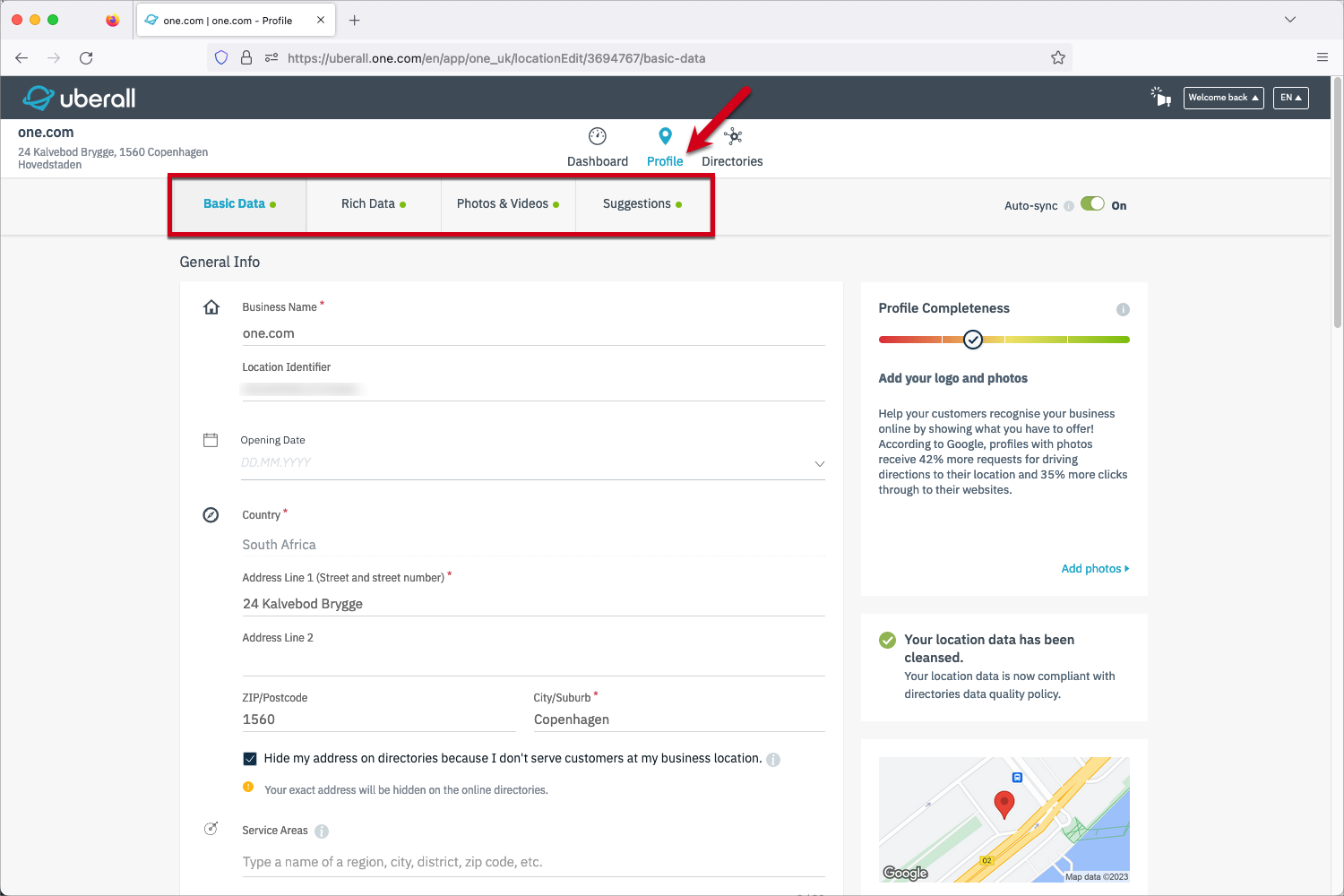1344x896 pixels.
Task: Uncheck the hide my address checkbox
Action: pos(250,759)
